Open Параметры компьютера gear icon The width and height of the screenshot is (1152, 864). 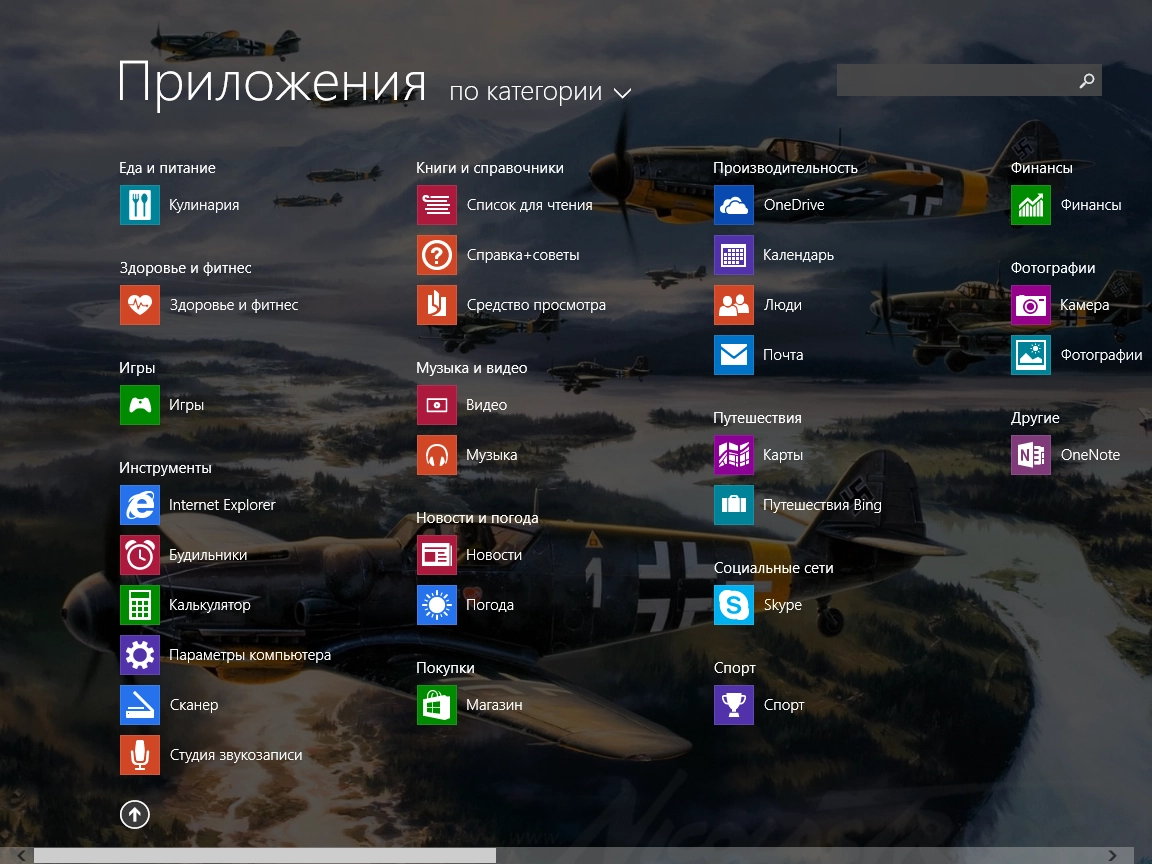pyautogui.click(x=140, y=655)
